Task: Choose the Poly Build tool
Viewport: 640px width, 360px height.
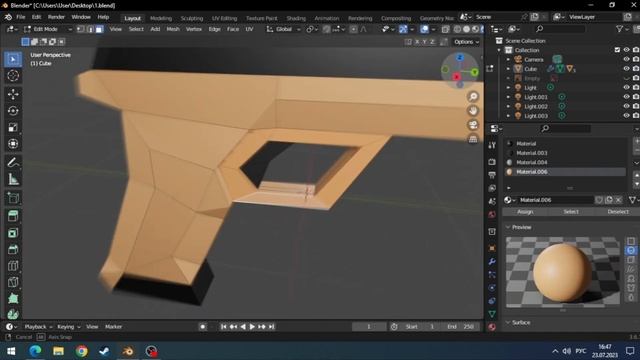Action: coord(13,299)
